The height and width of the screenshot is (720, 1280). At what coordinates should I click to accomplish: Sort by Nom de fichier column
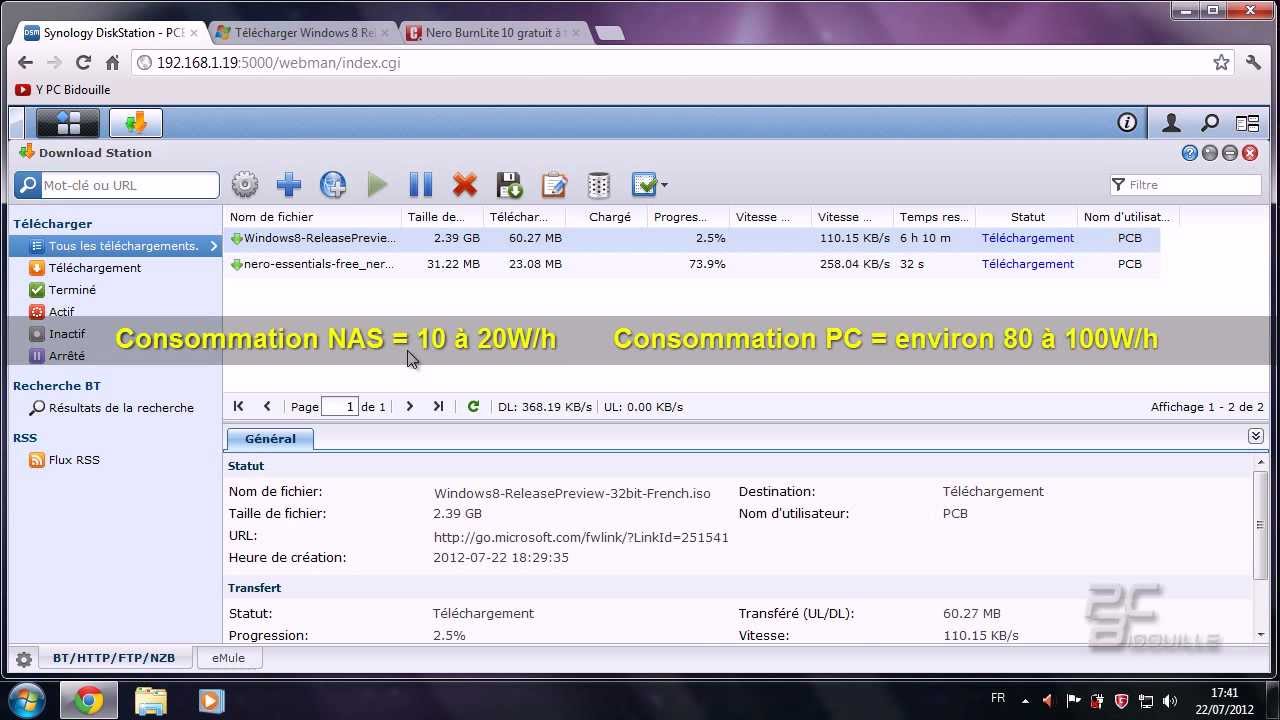[x=312, y=217]
